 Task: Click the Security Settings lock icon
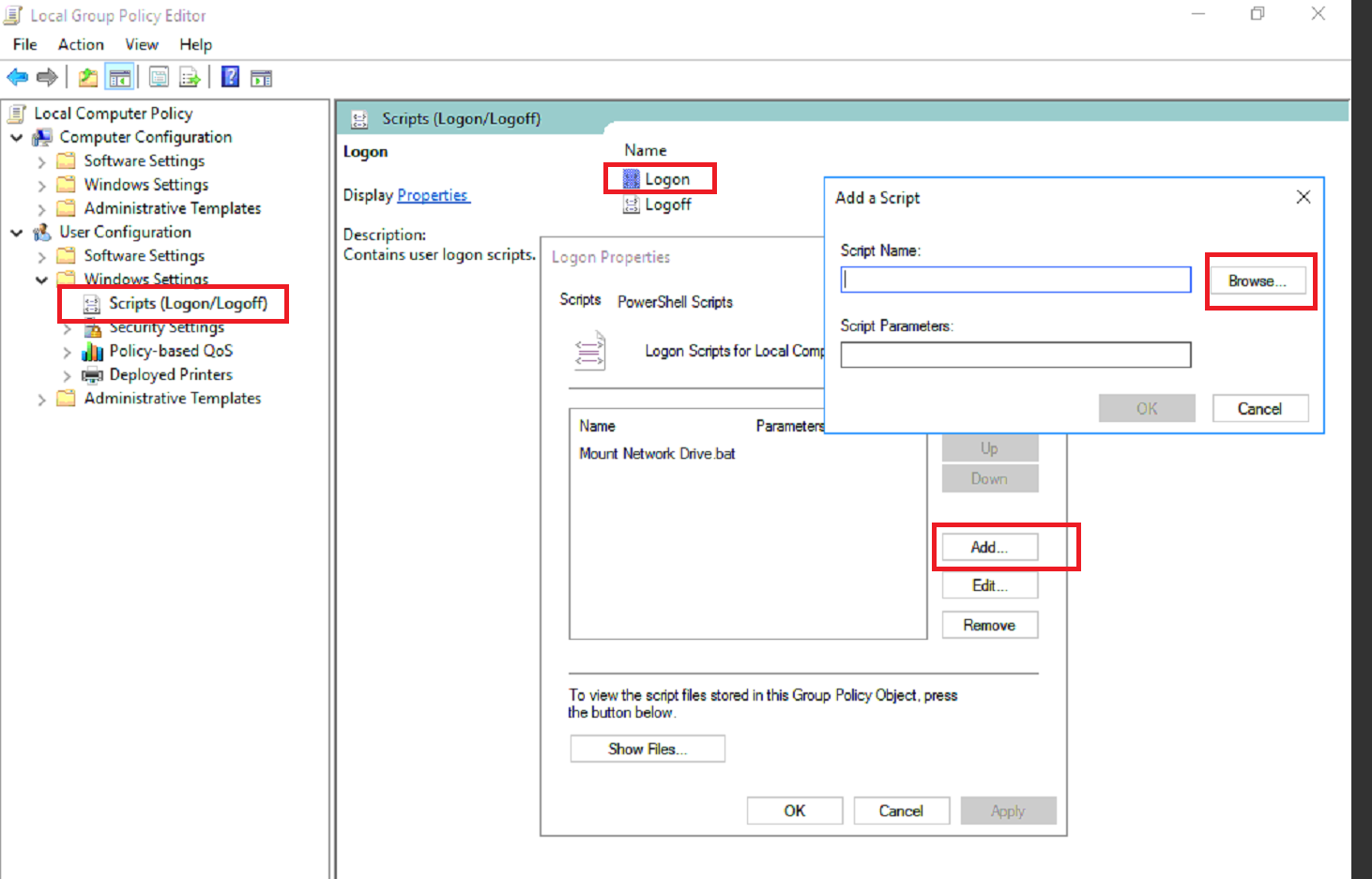(92, 327)
